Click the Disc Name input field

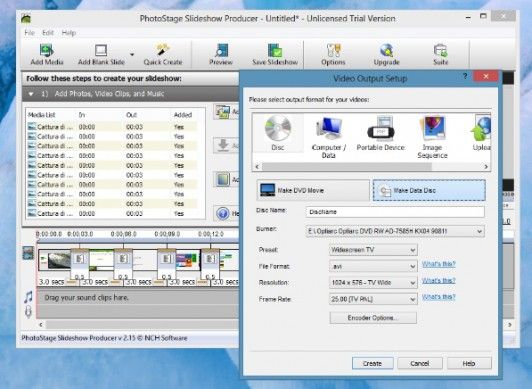click(395, 212)
